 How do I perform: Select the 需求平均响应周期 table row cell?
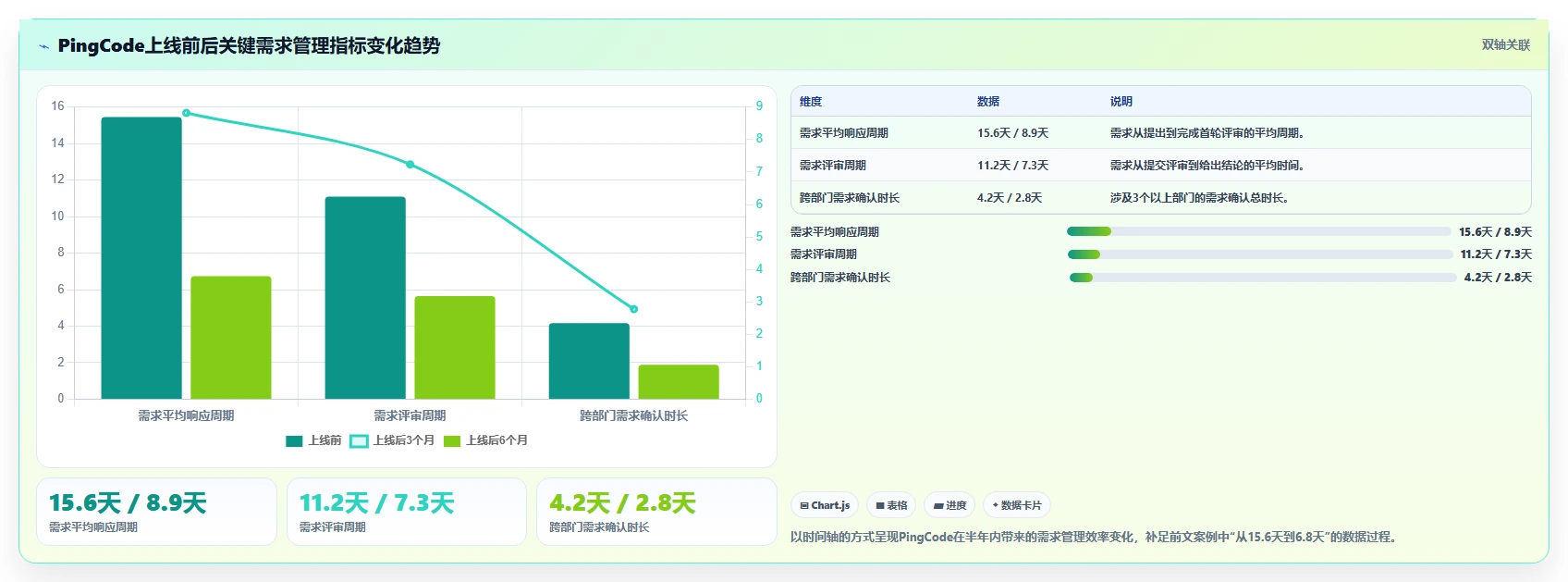click(x=844, y=133)
